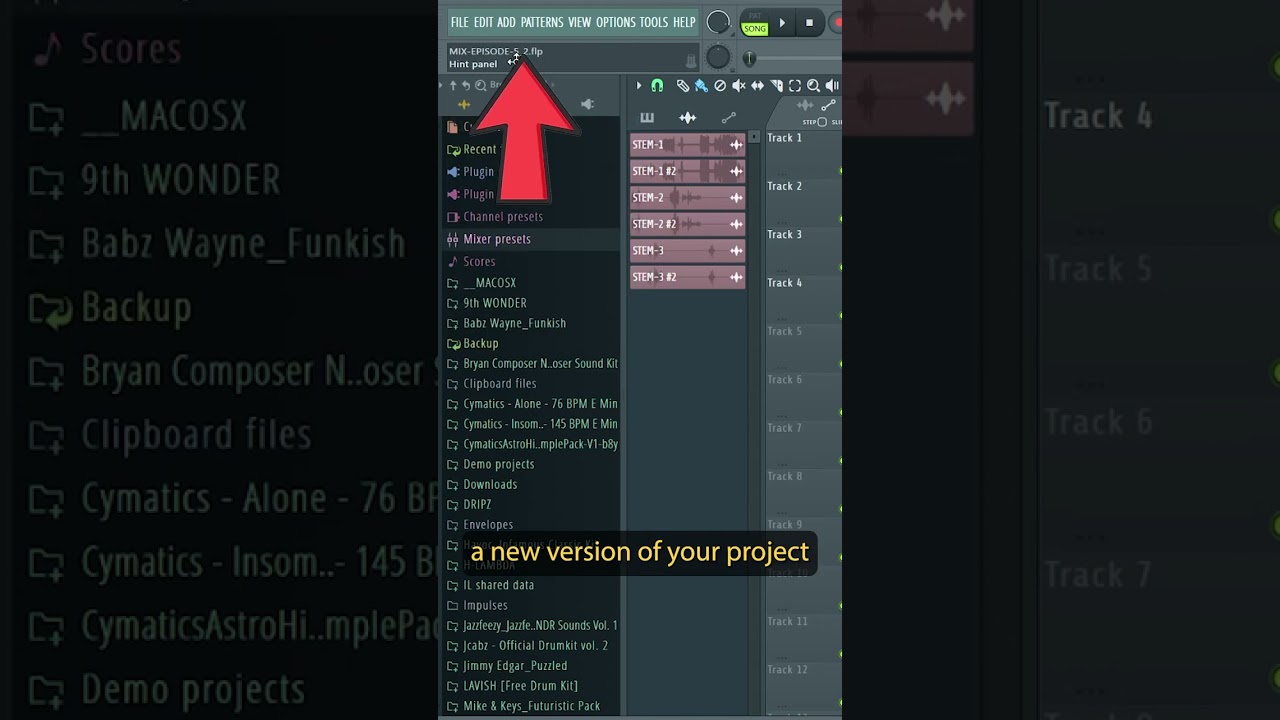Click the red record button
1280x720 pixels.
(x=837, y=23)
